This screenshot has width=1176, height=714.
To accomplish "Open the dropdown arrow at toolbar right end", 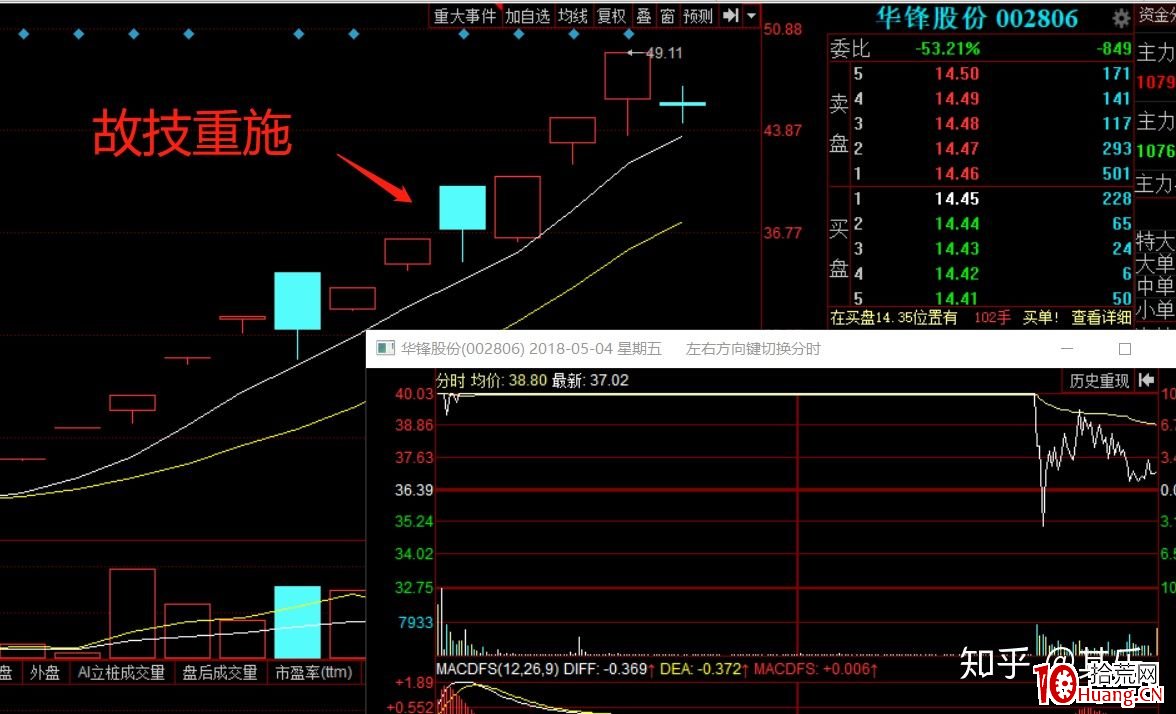I will (751, 16).
